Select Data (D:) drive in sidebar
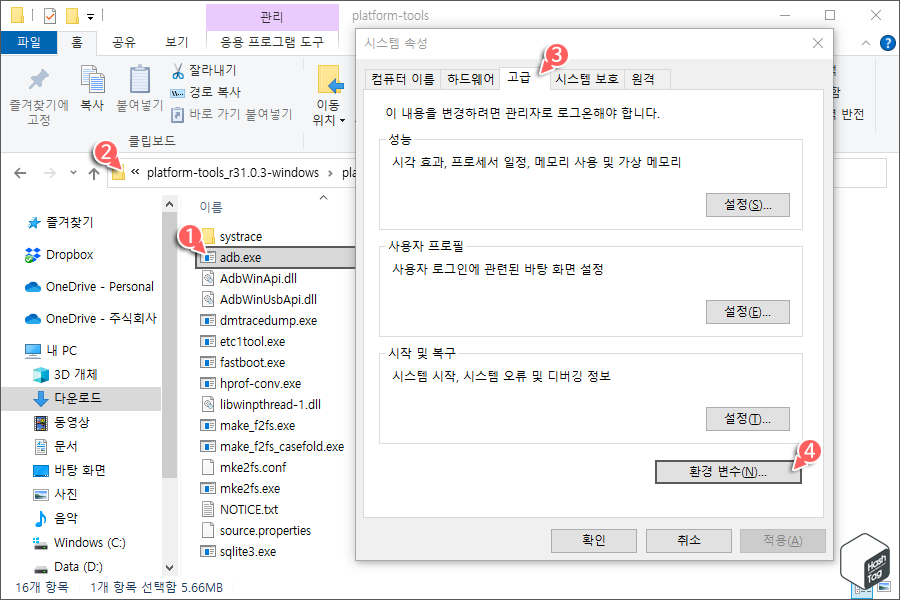The image size is (900, 600). coord(68,567)
